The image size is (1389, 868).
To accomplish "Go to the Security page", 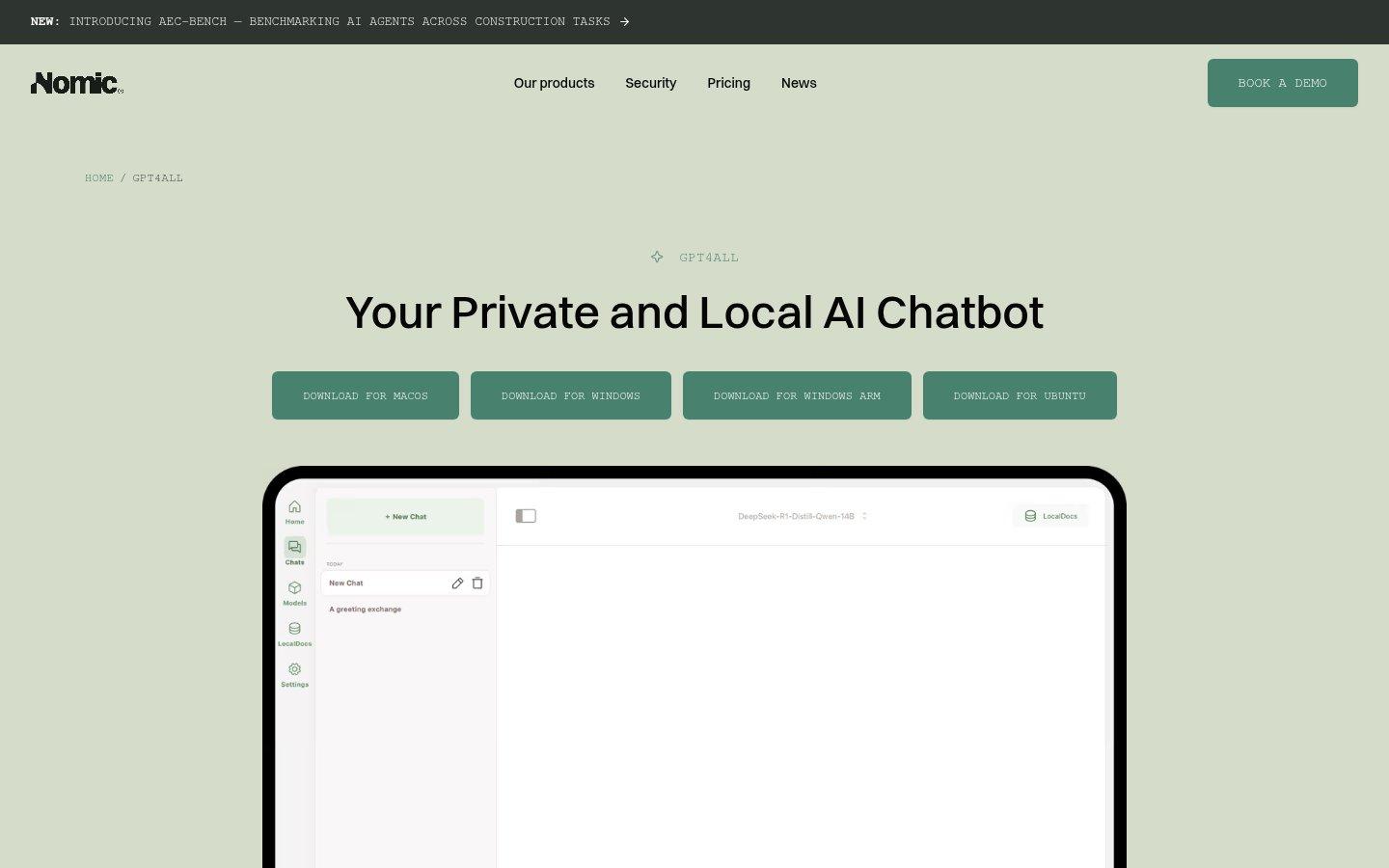I will coord(650,83).
